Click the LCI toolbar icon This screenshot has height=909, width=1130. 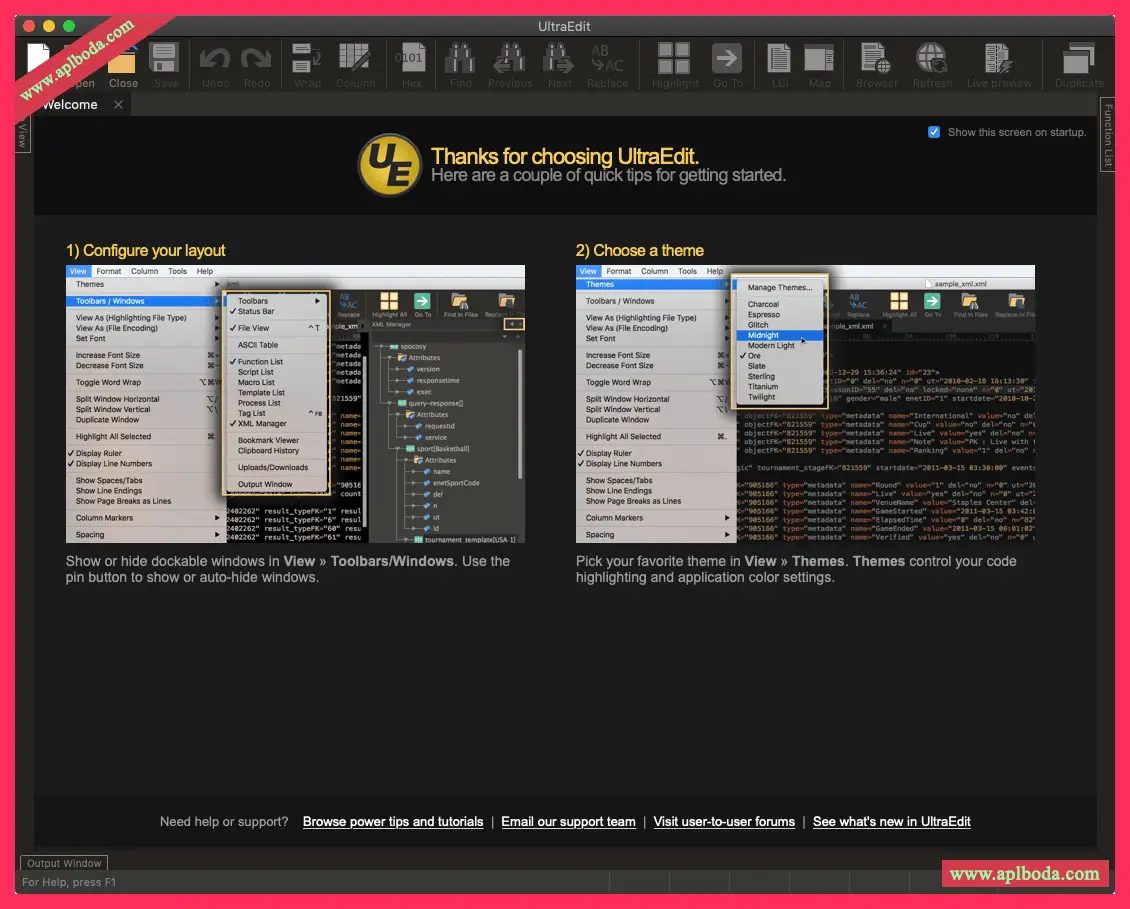[x=780, y=65]
